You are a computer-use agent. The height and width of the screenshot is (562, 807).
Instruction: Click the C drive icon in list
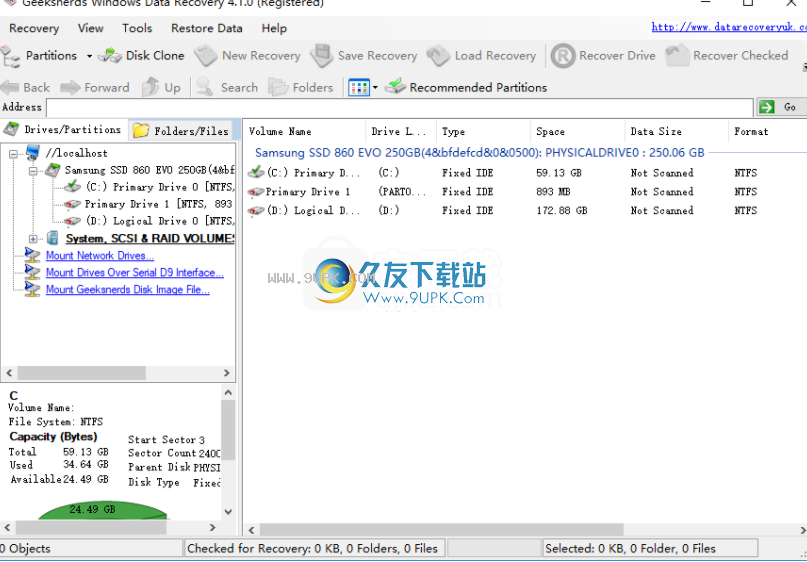pos(256,172)
